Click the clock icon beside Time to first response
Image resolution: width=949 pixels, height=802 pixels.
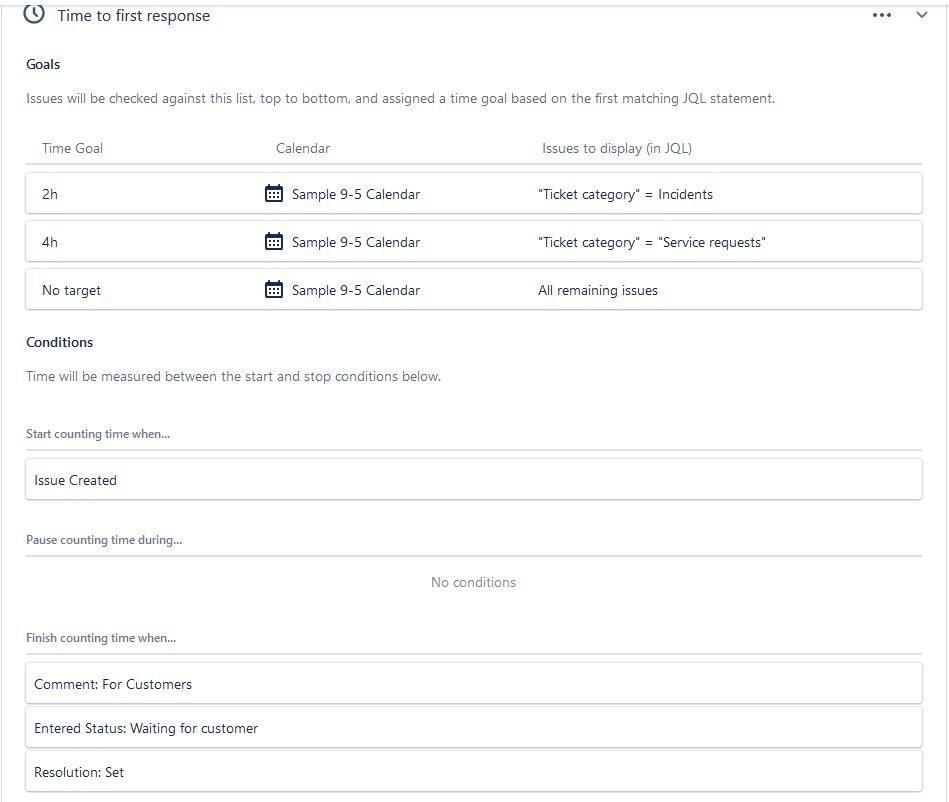pyautogui.click(x=34, y=15)
